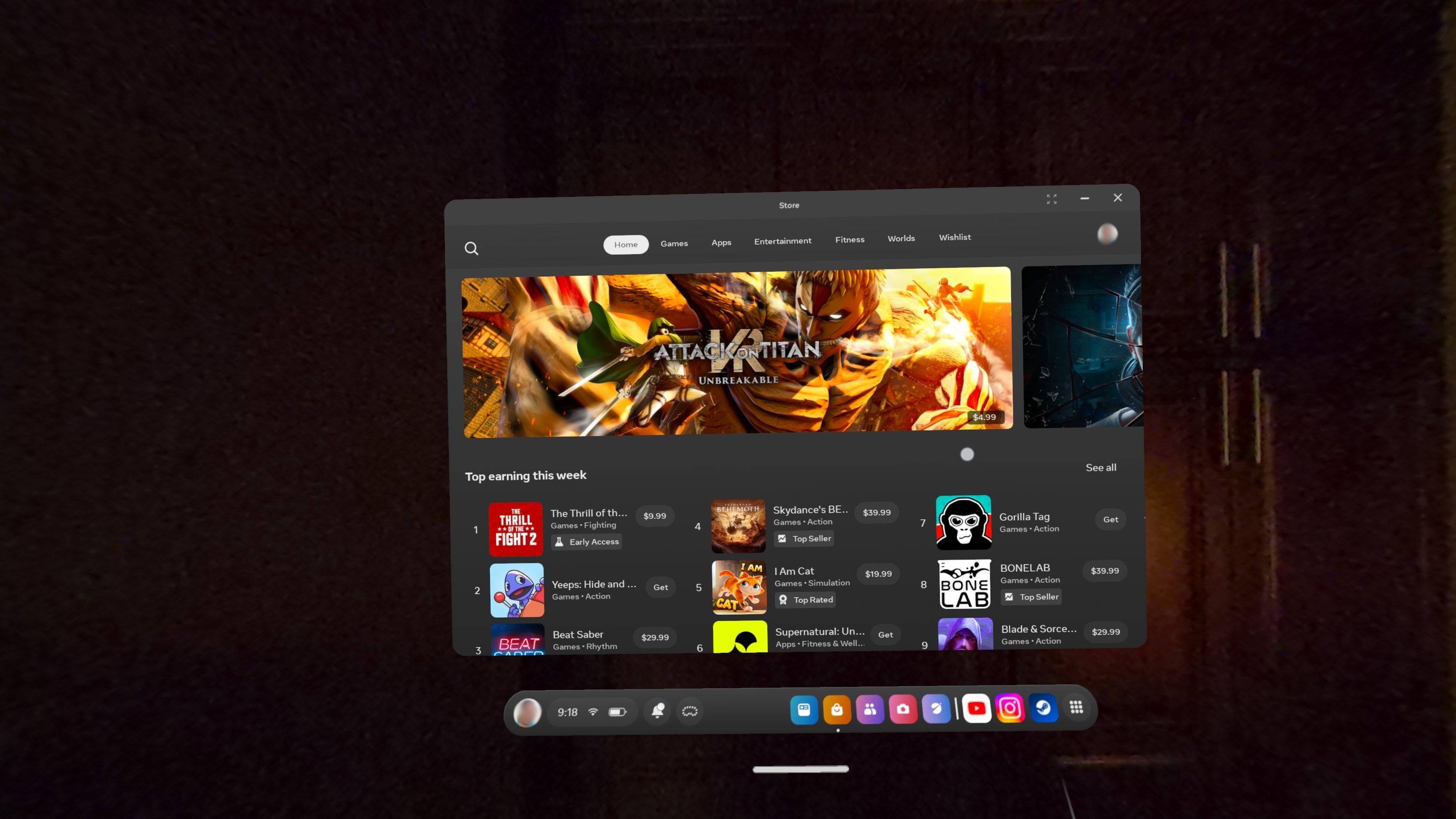Click the Get button for Gorilla Tag

point(1110,519)
